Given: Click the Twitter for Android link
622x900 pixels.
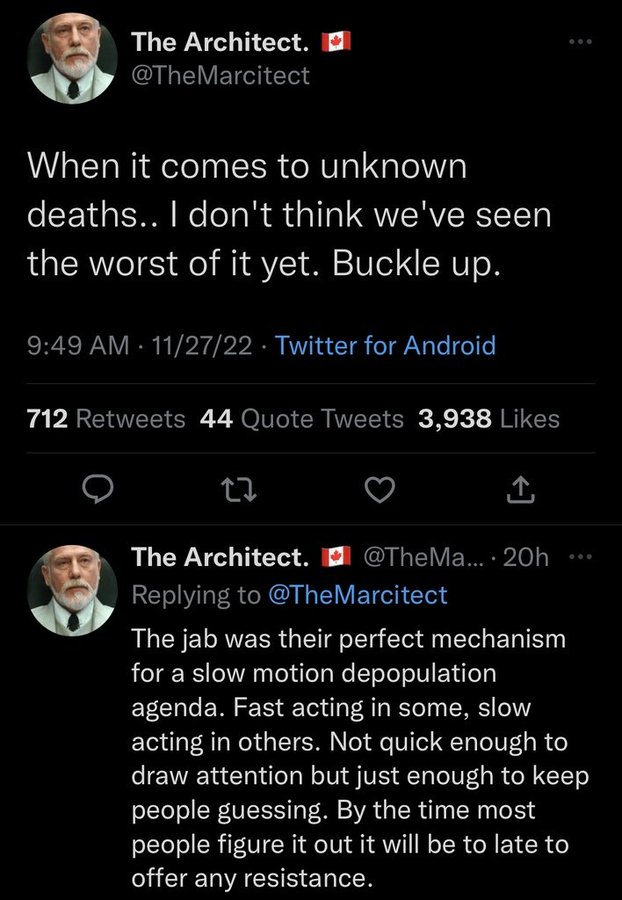Looking at the screenshot, I should (x=385, y=346).
